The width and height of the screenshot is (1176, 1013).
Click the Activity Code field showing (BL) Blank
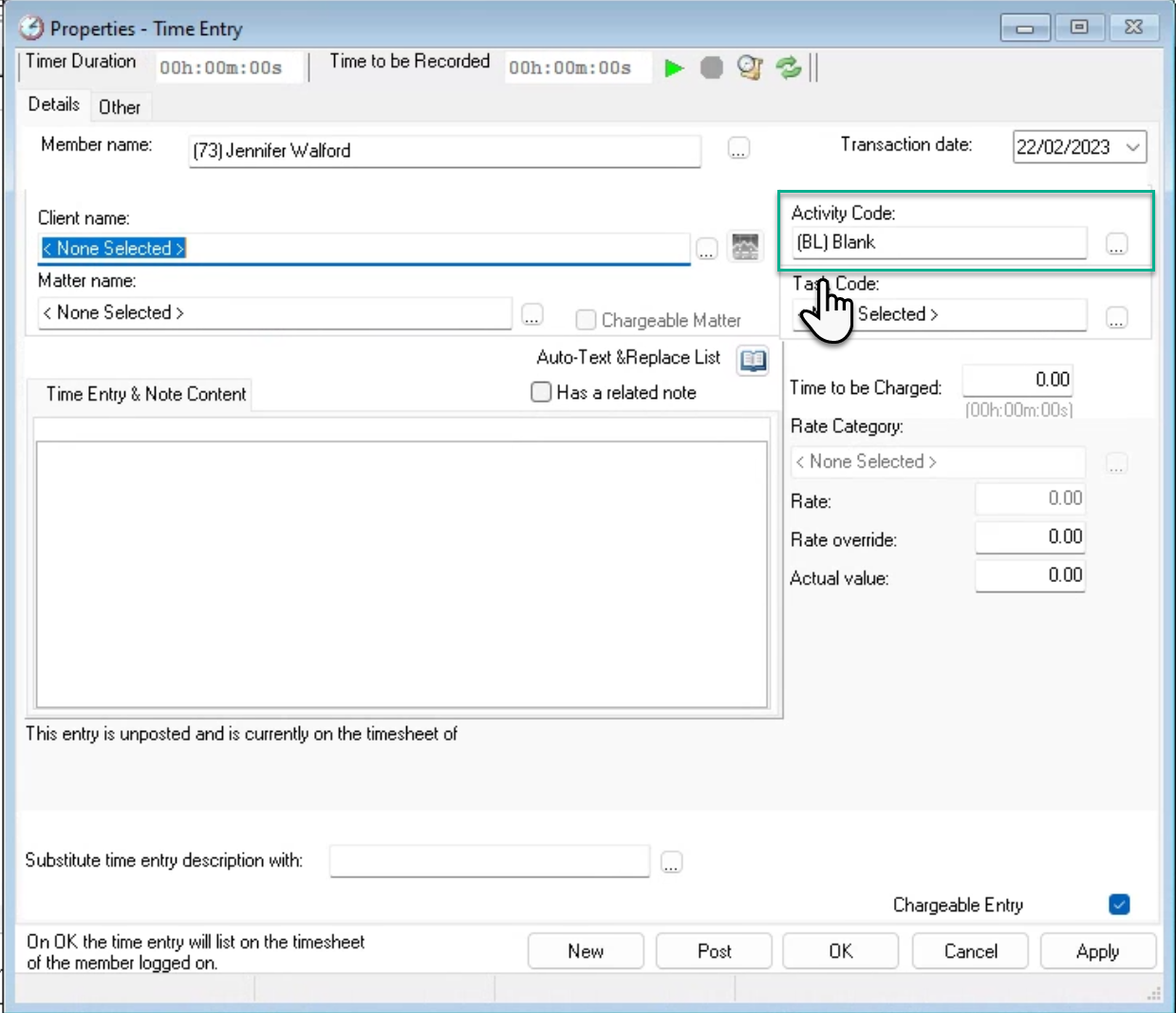(x=940, y=242)
